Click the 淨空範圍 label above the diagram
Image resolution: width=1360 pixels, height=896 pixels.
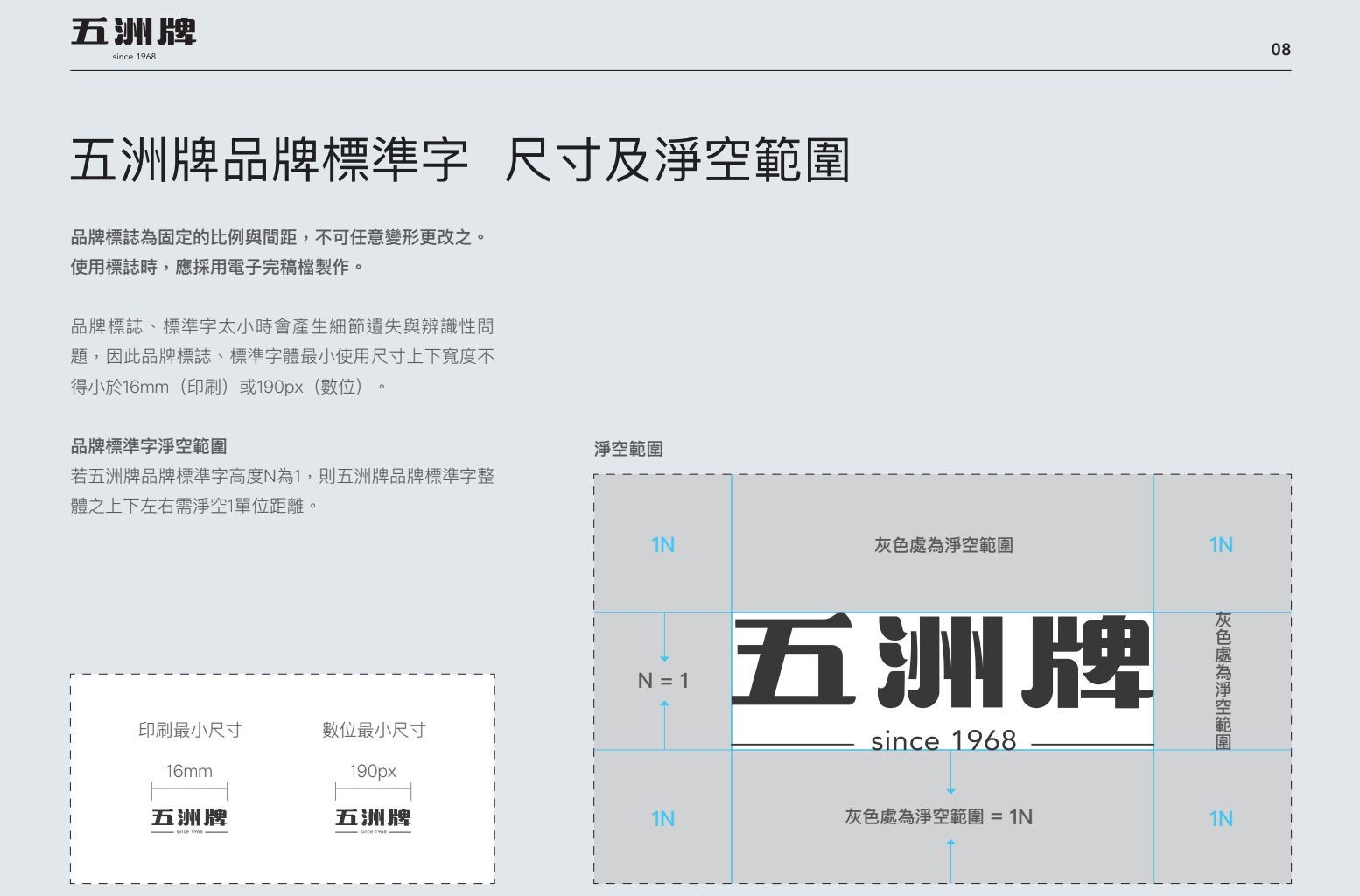[x=628, y=449]
